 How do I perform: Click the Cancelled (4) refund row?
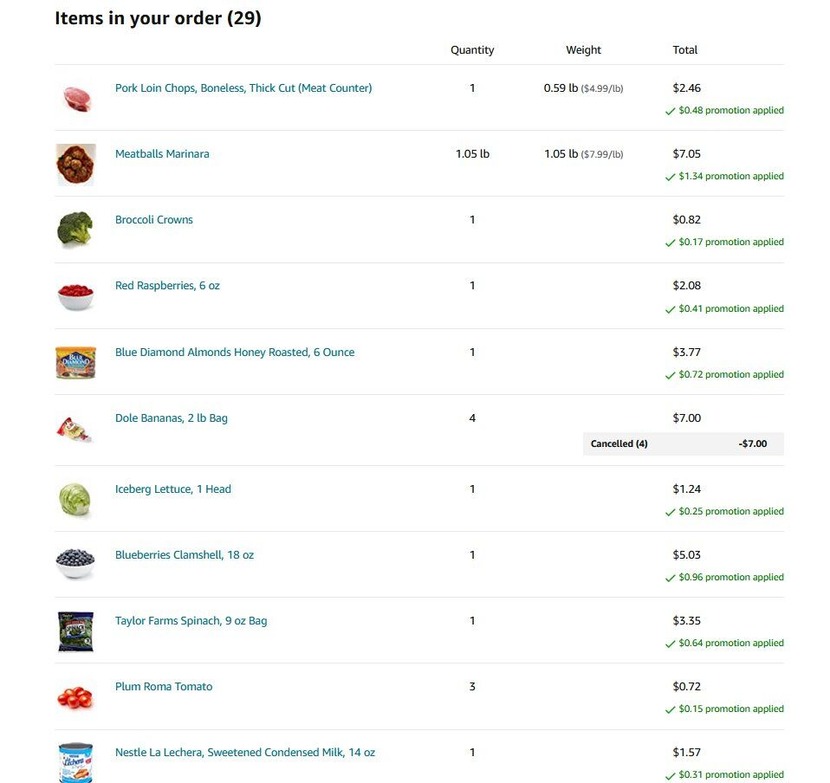683,444
